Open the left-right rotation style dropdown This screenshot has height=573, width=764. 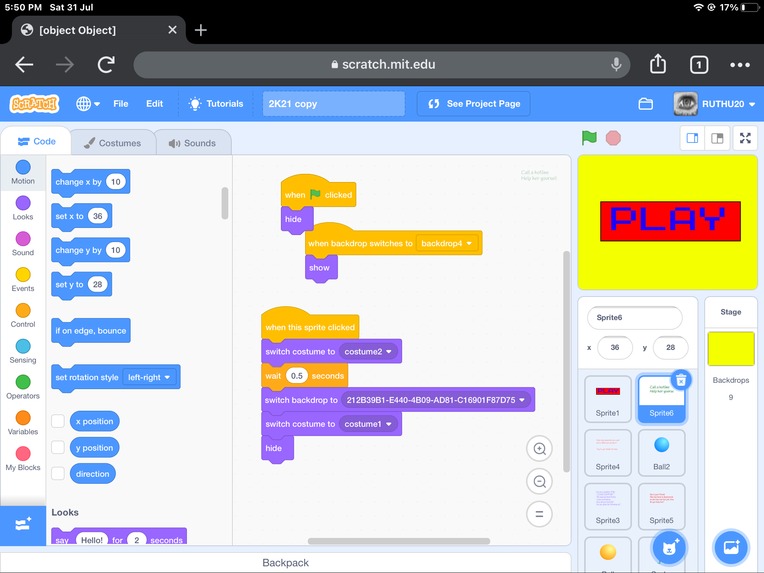[x=149, y=377]
